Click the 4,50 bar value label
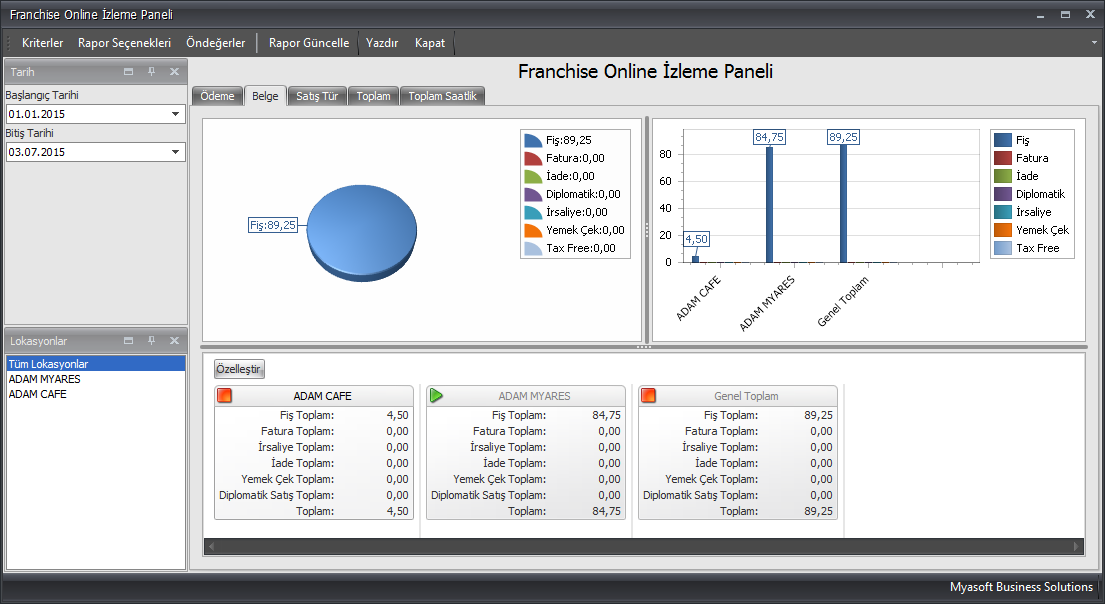This screenshot has height=604, width=1105. (x=696, y=240)
